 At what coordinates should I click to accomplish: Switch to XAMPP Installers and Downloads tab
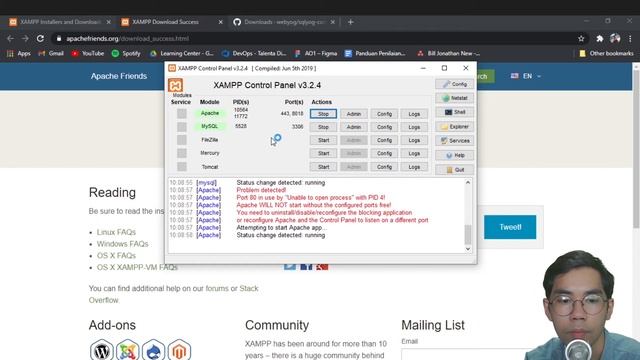[x=60, y=22]
